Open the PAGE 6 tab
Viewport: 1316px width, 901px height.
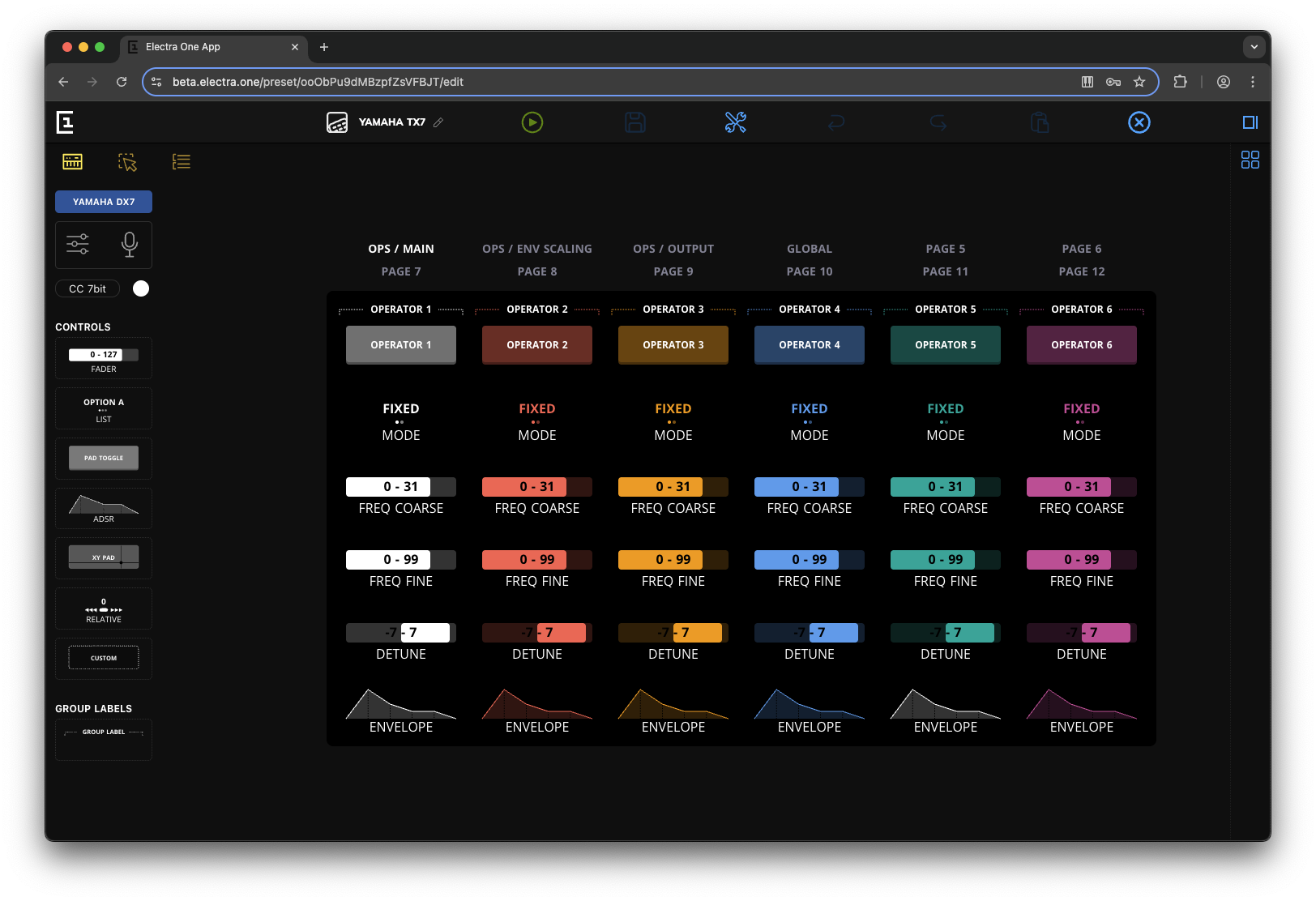pos(1082,249)
